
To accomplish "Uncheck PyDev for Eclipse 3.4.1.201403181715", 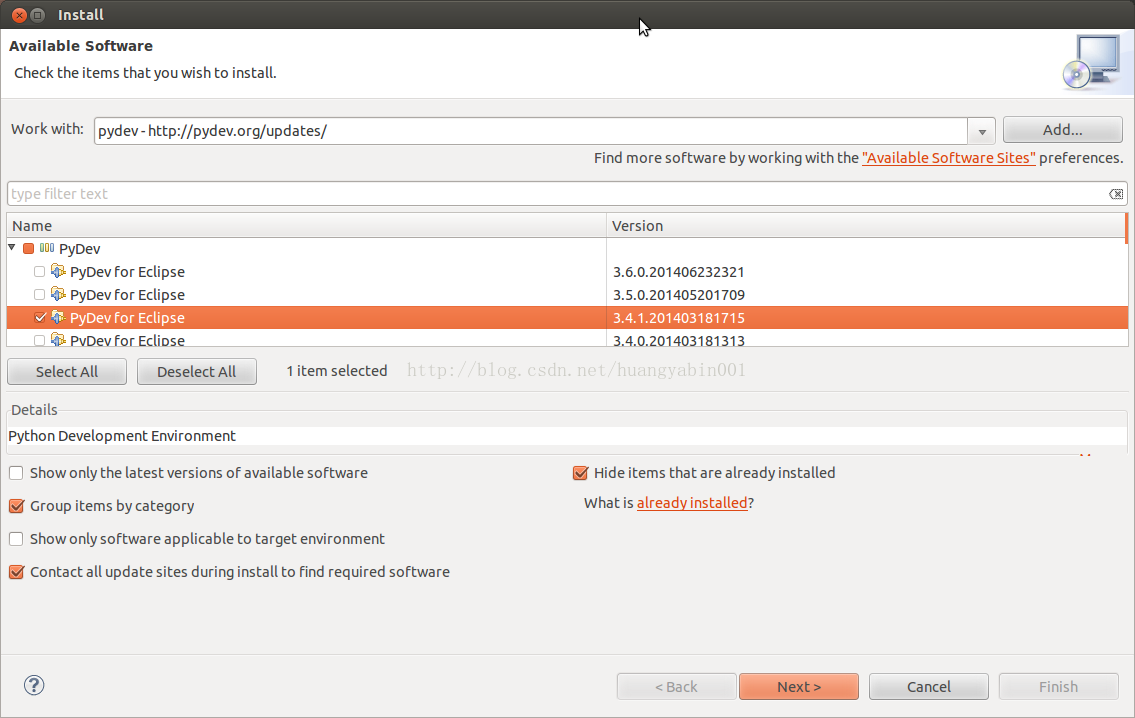I will [x=40, y=318].
